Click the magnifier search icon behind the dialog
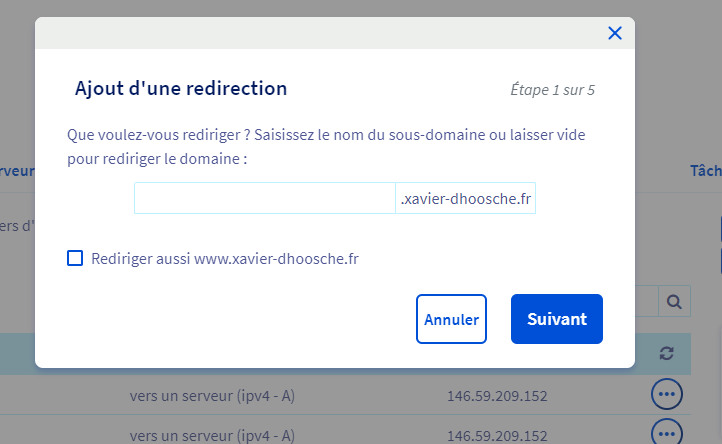 point(674,301)
